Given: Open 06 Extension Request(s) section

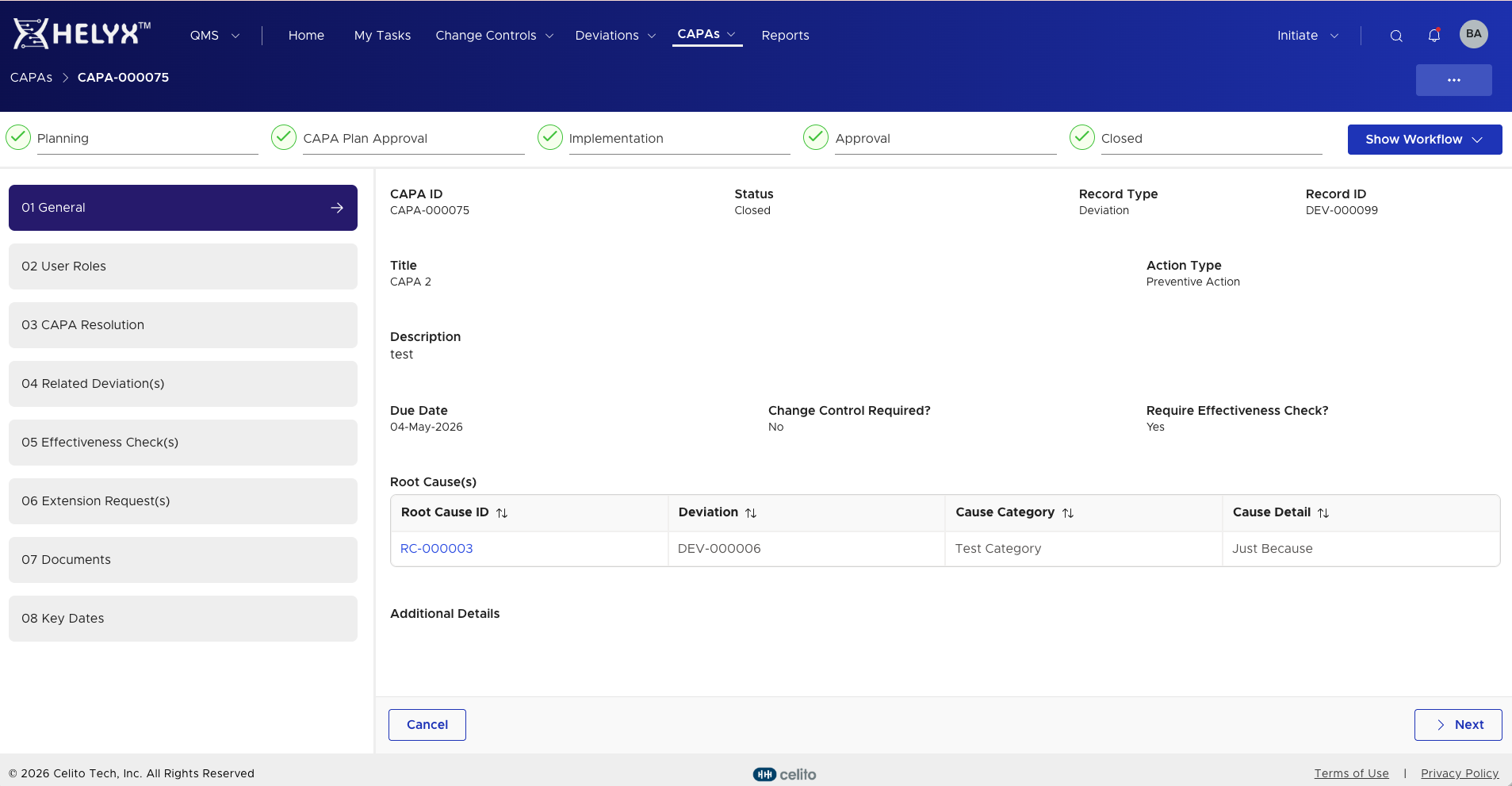Looking at the screenshot, I should click(183, 501).
